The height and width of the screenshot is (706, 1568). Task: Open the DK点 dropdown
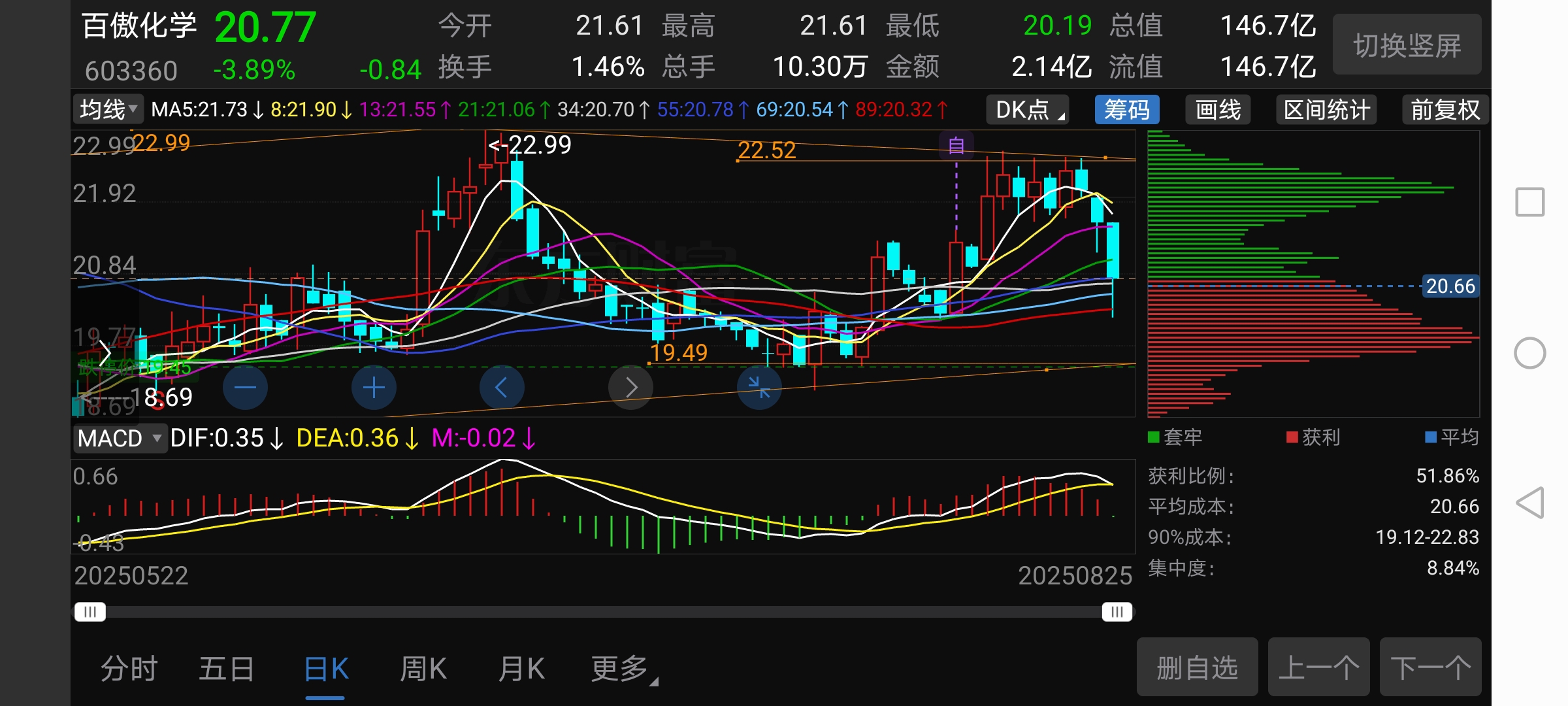pyautogui.click(x=1028, y=109)
